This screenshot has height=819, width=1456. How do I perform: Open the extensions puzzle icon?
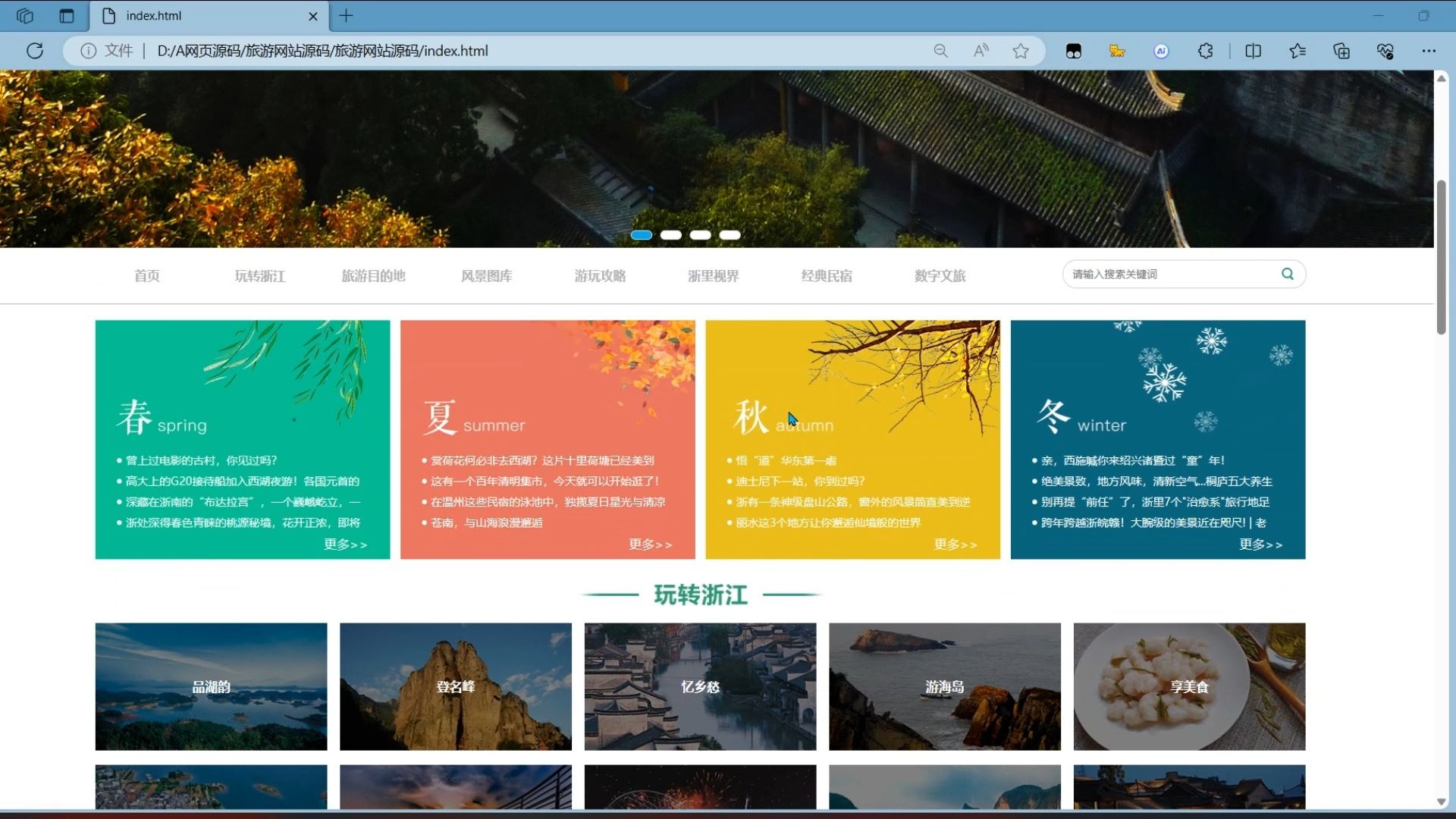(x=1205, y=51)
